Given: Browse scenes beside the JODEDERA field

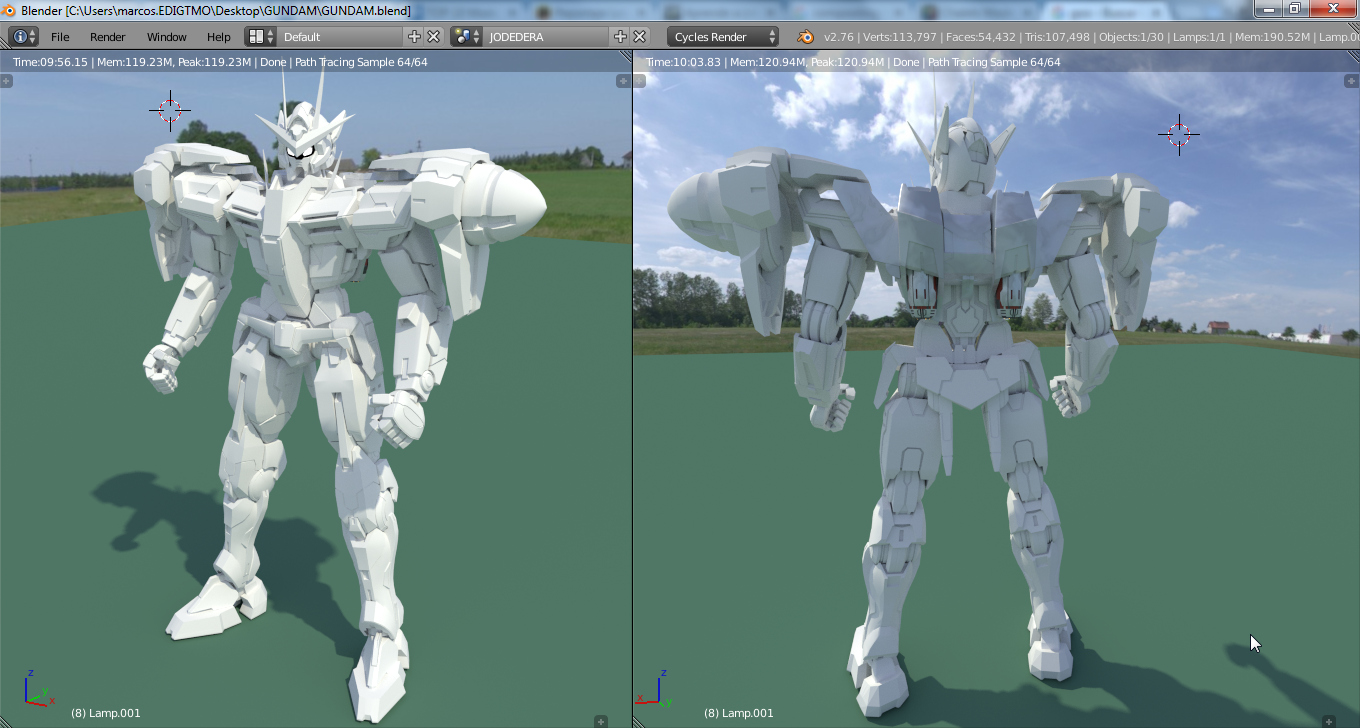Looking at the screenshot, I should click(x=465, y=37).
